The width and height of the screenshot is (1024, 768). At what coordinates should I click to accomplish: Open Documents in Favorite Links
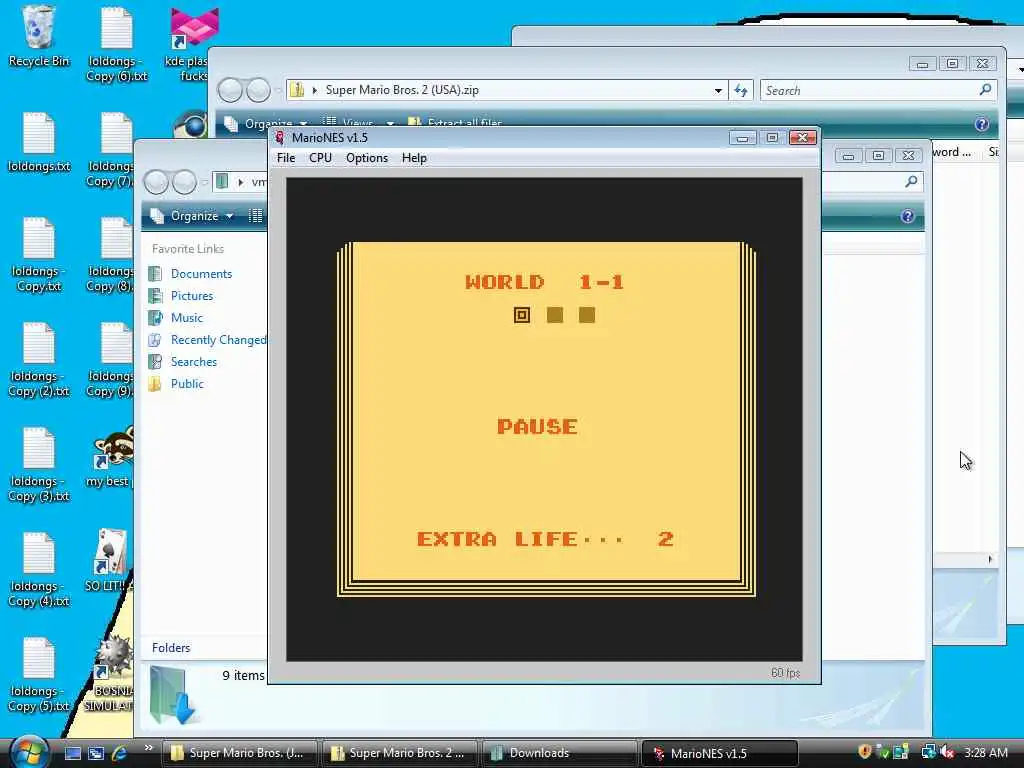[200, 274]
